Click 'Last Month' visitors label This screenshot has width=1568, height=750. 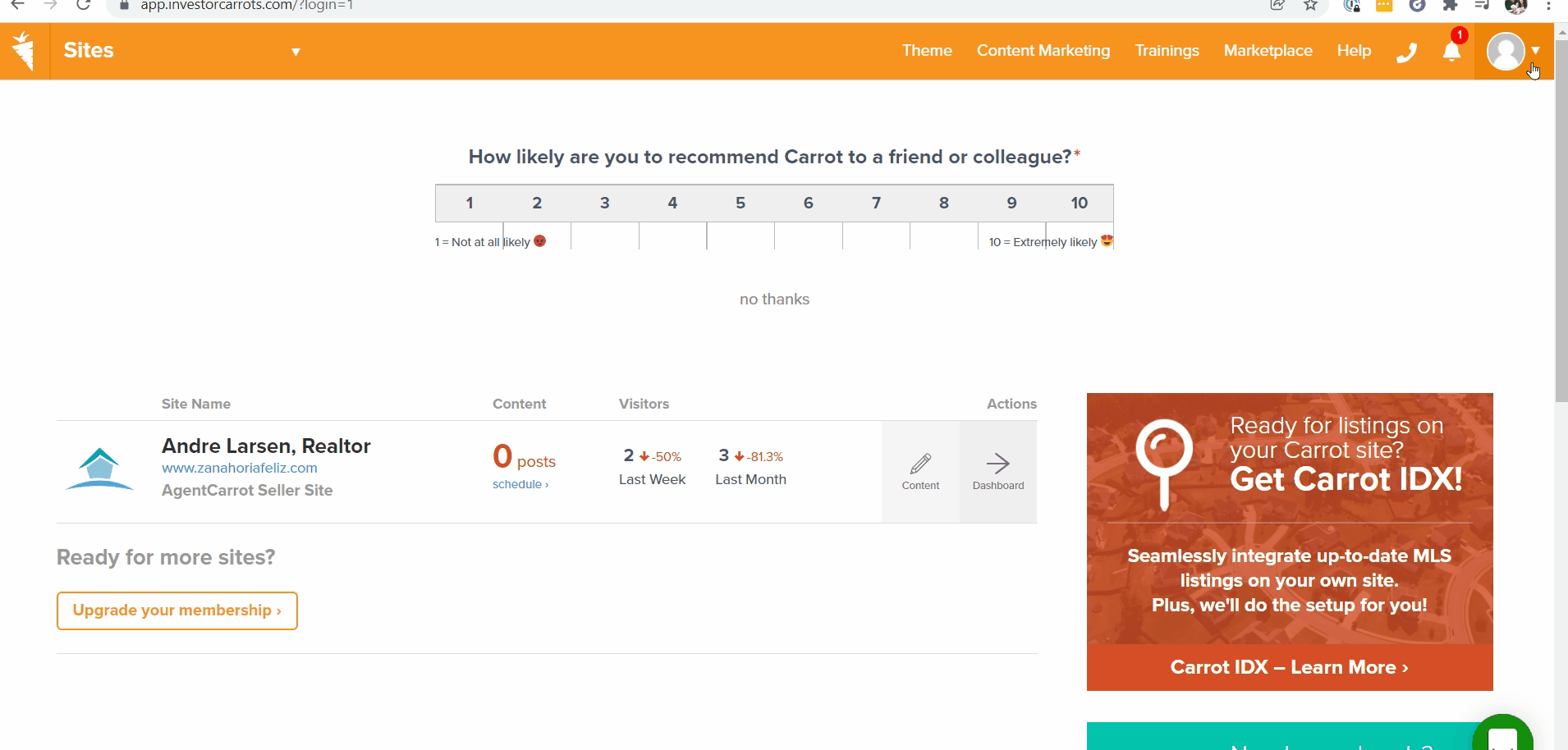coord(750,479)
